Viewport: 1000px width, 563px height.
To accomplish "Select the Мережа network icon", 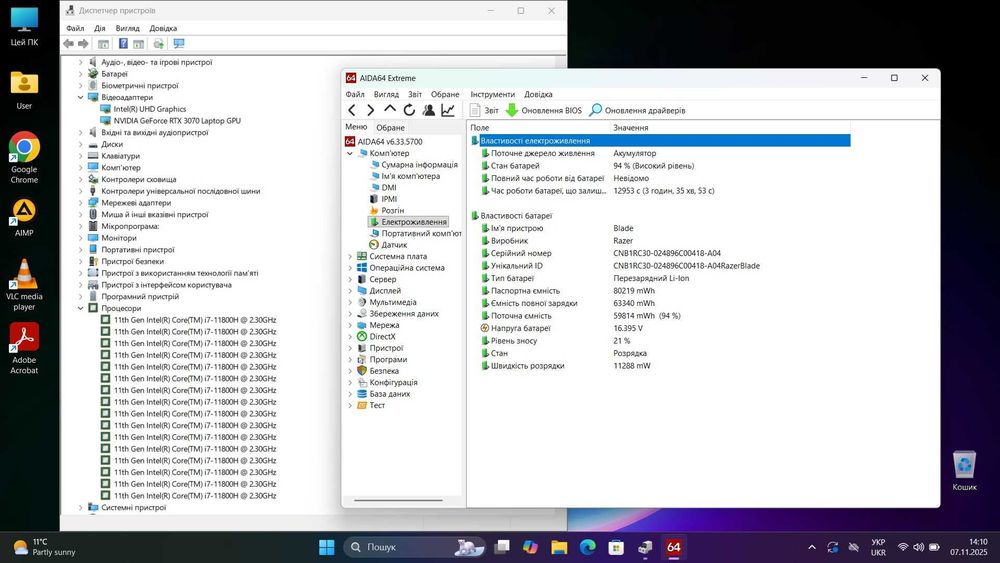I will [362, 325].
